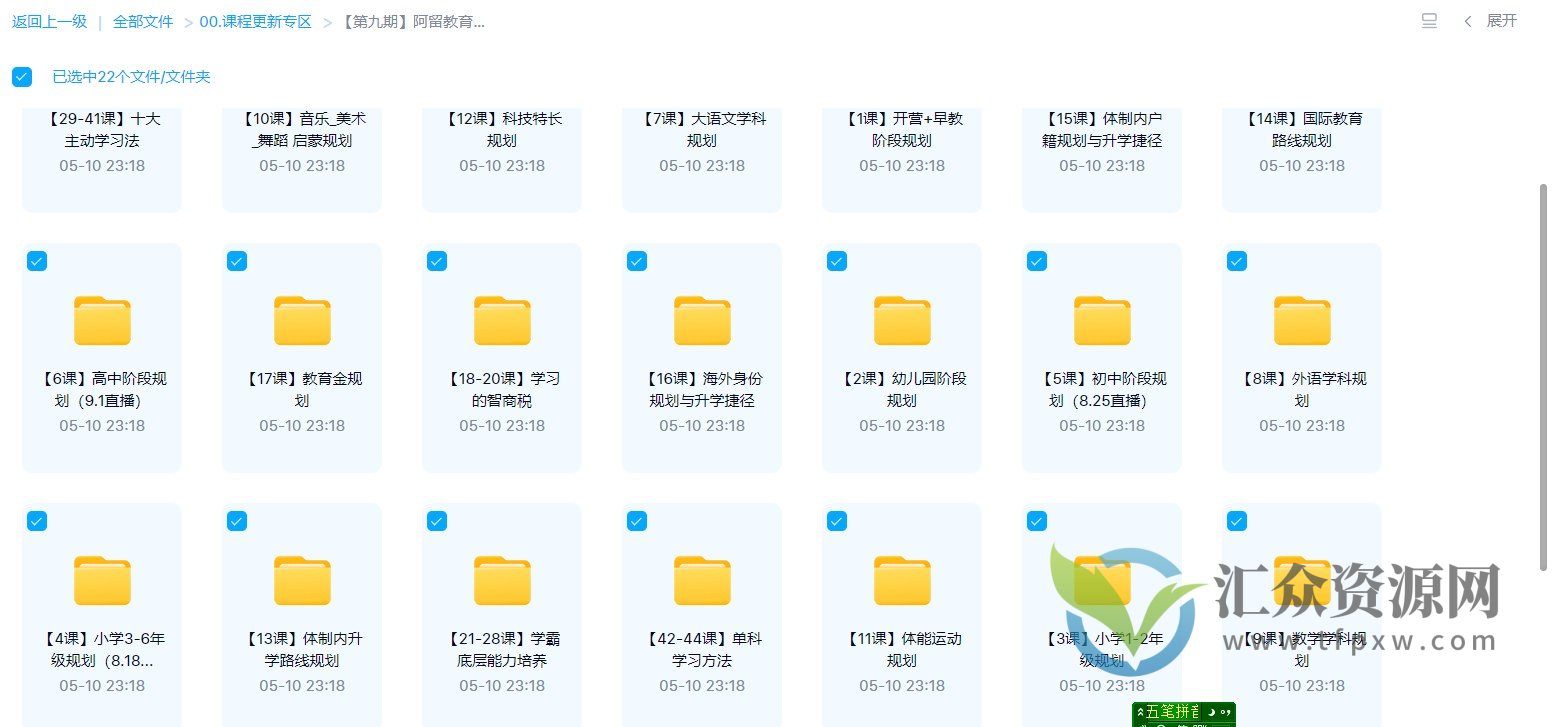The height and width of the screenshot is (727, 1552).
Task: Open the 【2课】幼儿园阶段规划 folder icon
Action: tap(902, 321)
